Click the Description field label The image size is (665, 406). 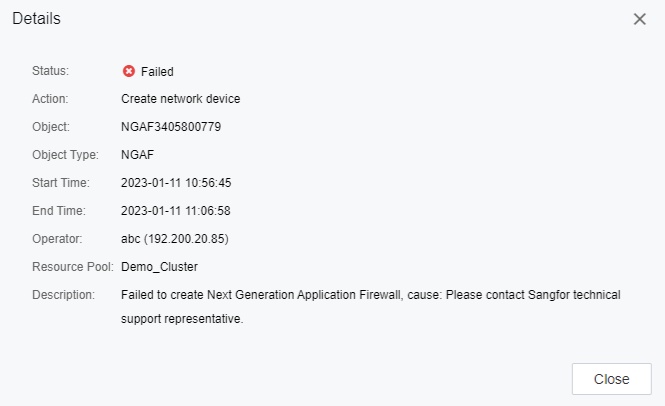coord(64,295)
